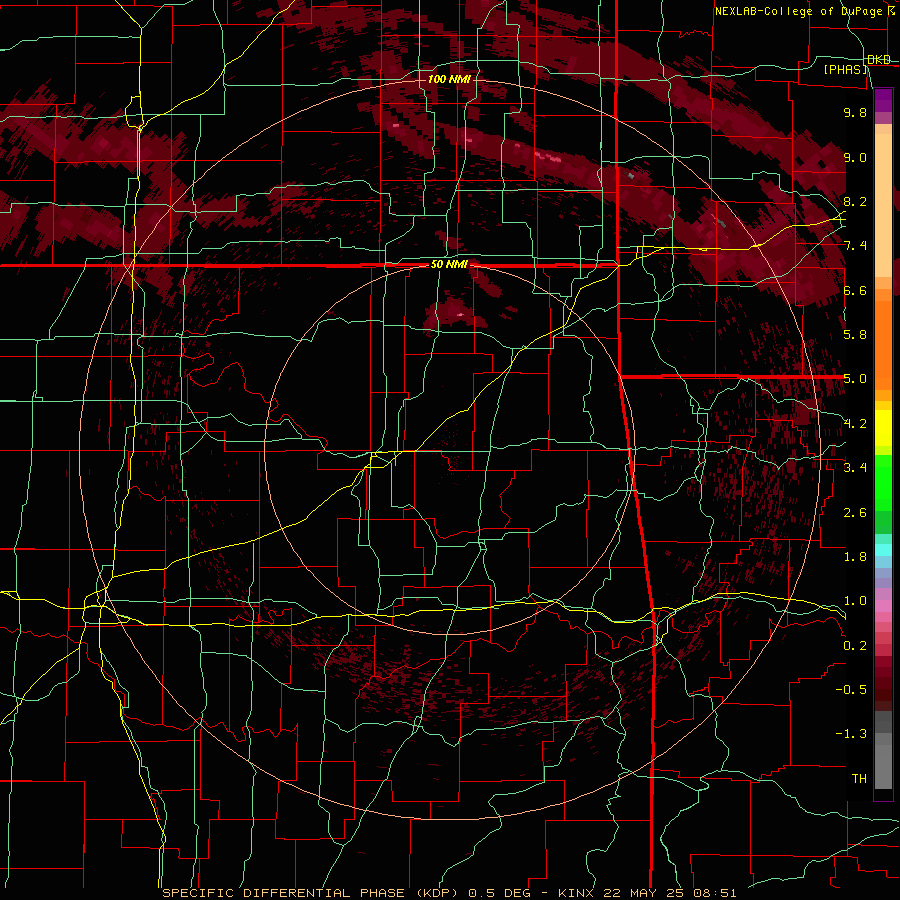Click the [PHAS] product label
Screen dimensions: 900x900
(845, 69)
